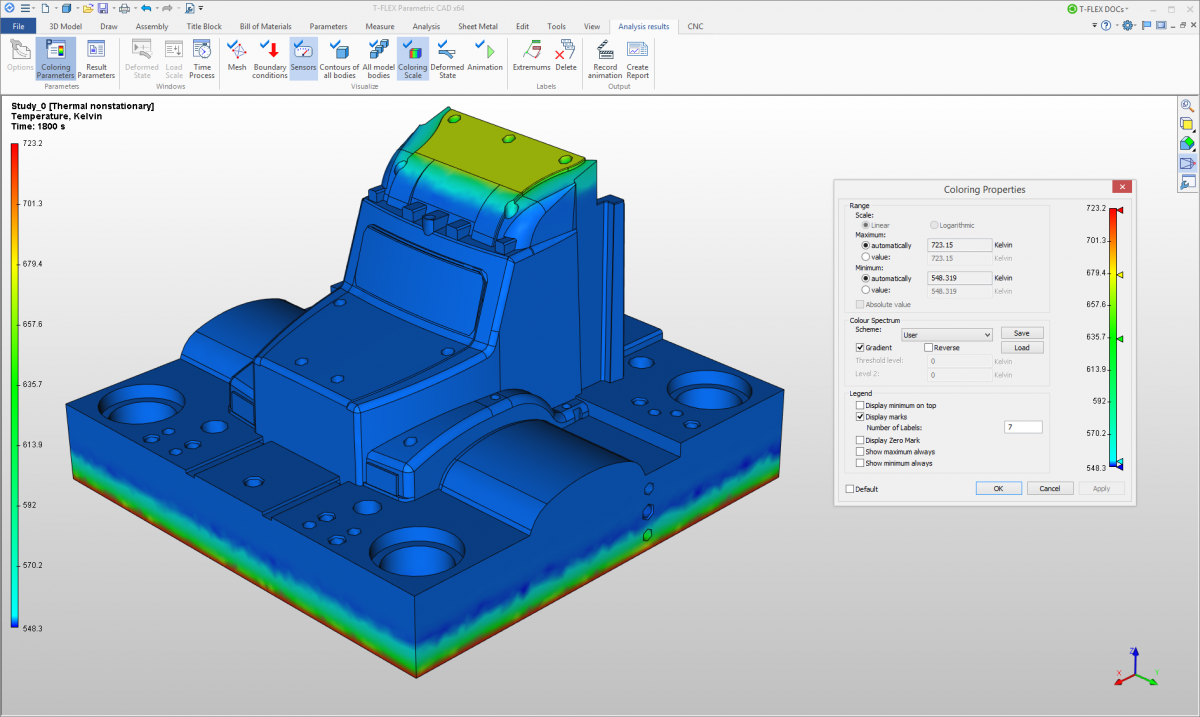
Task: Click Save colour scheme button
Action: [1022, 333]
